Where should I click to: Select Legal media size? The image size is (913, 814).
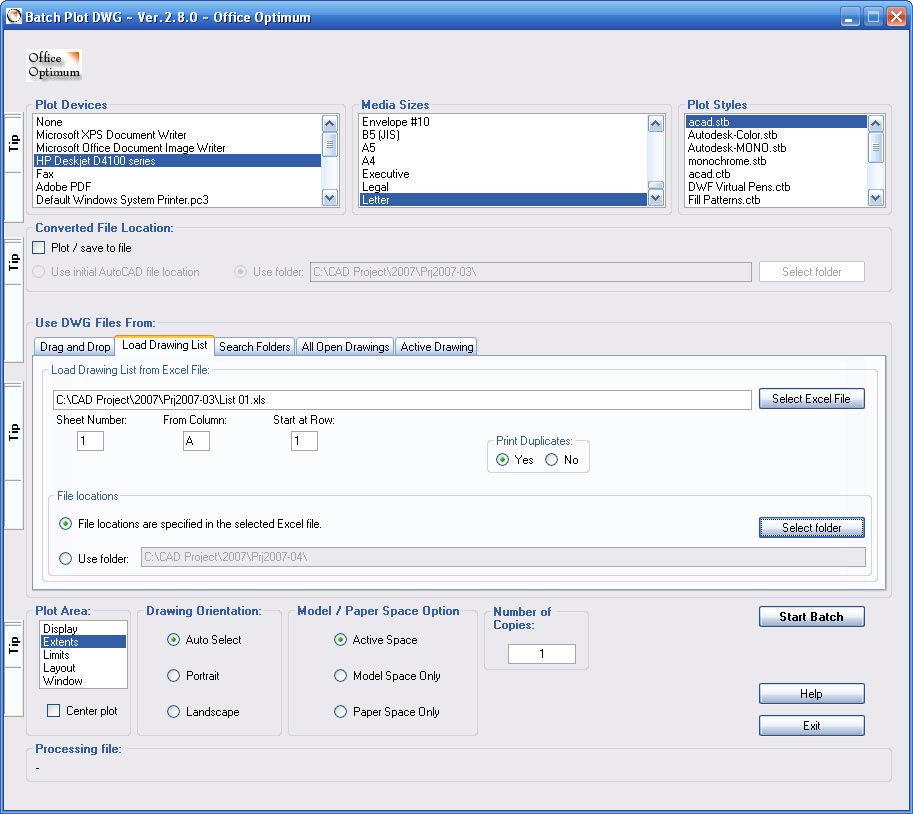[x=503, y=187]
